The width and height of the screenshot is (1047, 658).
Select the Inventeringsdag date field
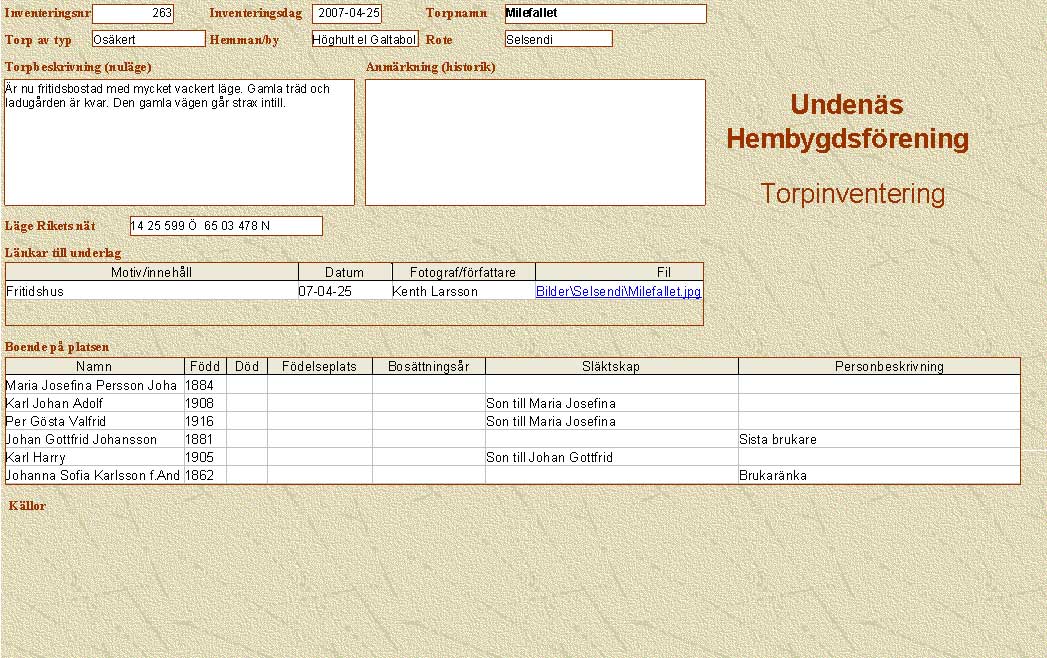click(x=347, y=14)
